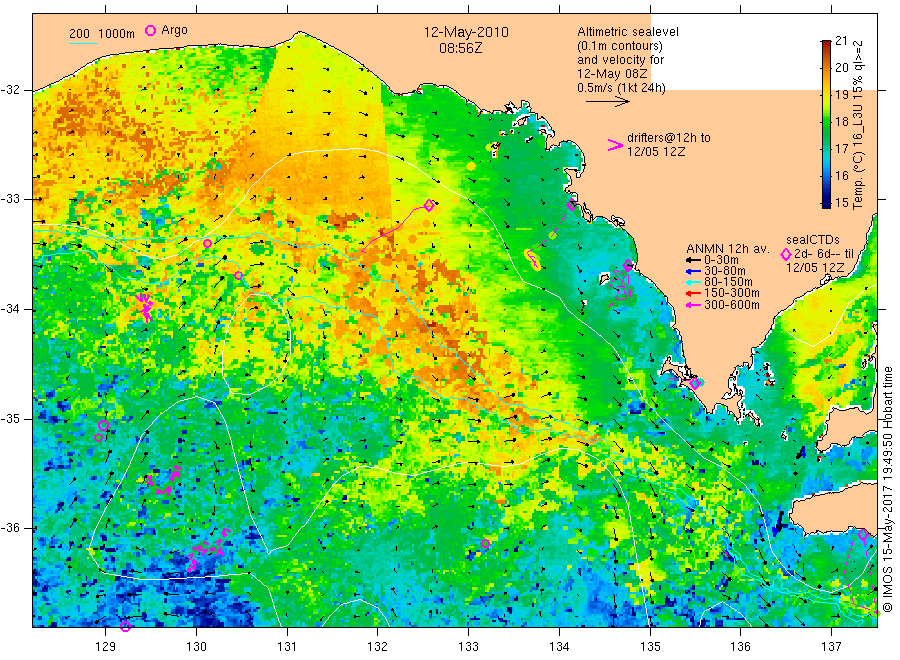This screenshot has height=660, width=900.
Task: Click the "Altimetric sealevel" caption text
Action: [628, 32]
